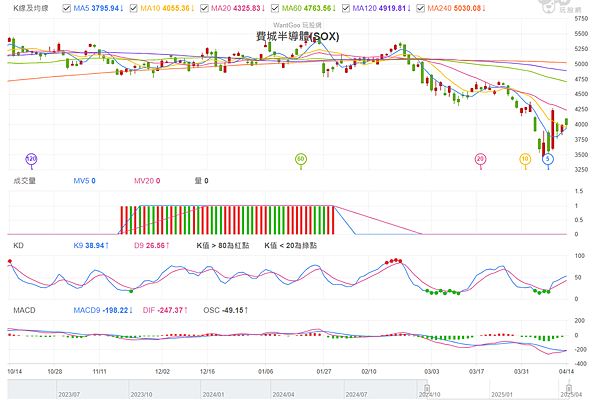600x405 pixels.
Task: Click the MACD9 -198.22 value
Action: pyautogui.click(x=103, y=310)
